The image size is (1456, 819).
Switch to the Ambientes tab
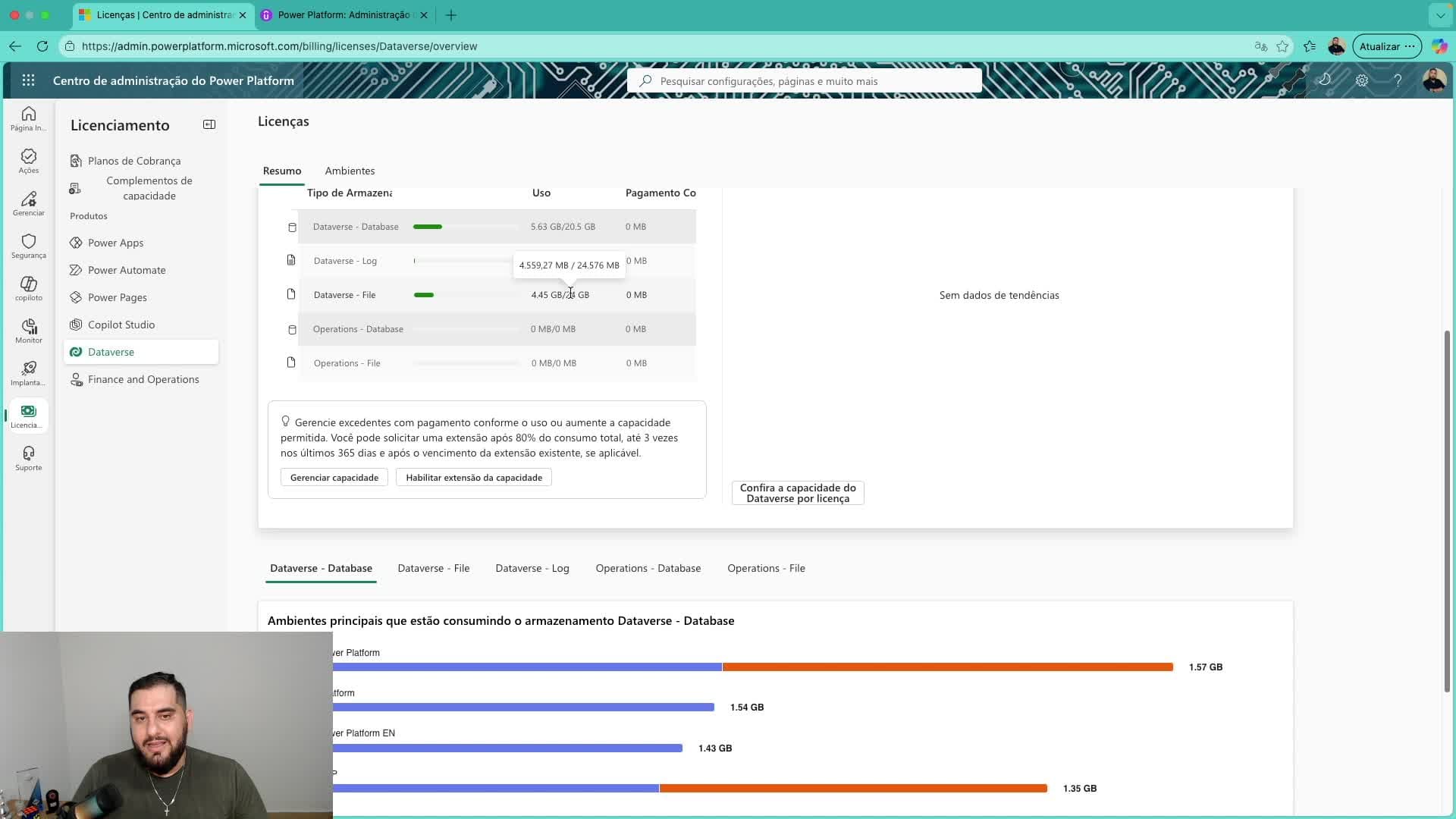click(x=350, y=171)
